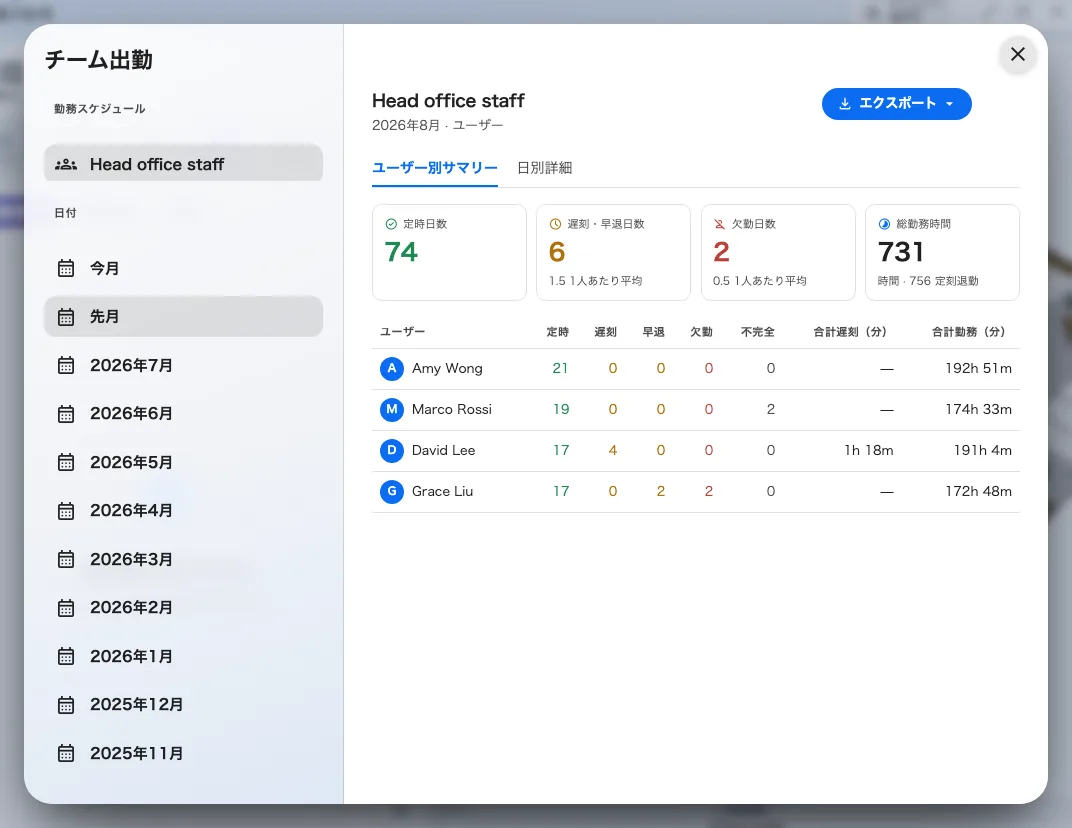Select 2026年4月 from the date list
Viewport: 1072px width, 828px height.
coord(183,511)
